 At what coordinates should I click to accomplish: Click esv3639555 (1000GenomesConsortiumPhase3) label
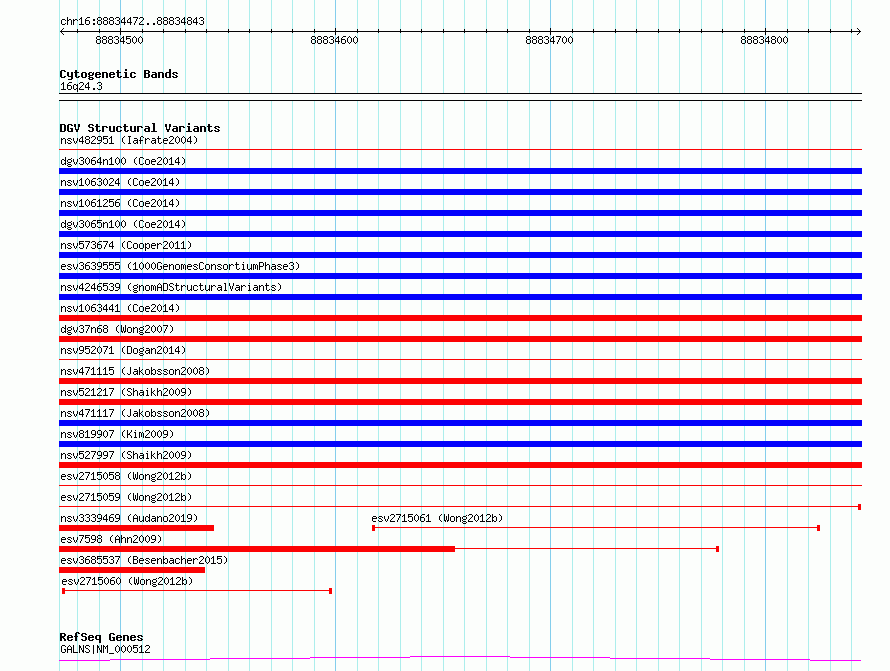[180, 266]
